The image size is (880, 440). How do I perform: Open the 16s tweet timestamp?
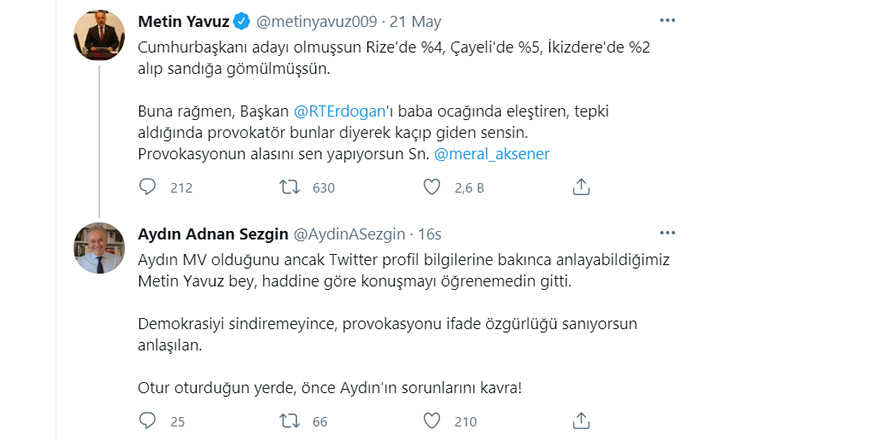pyautogui.click(x=430, y=234)
